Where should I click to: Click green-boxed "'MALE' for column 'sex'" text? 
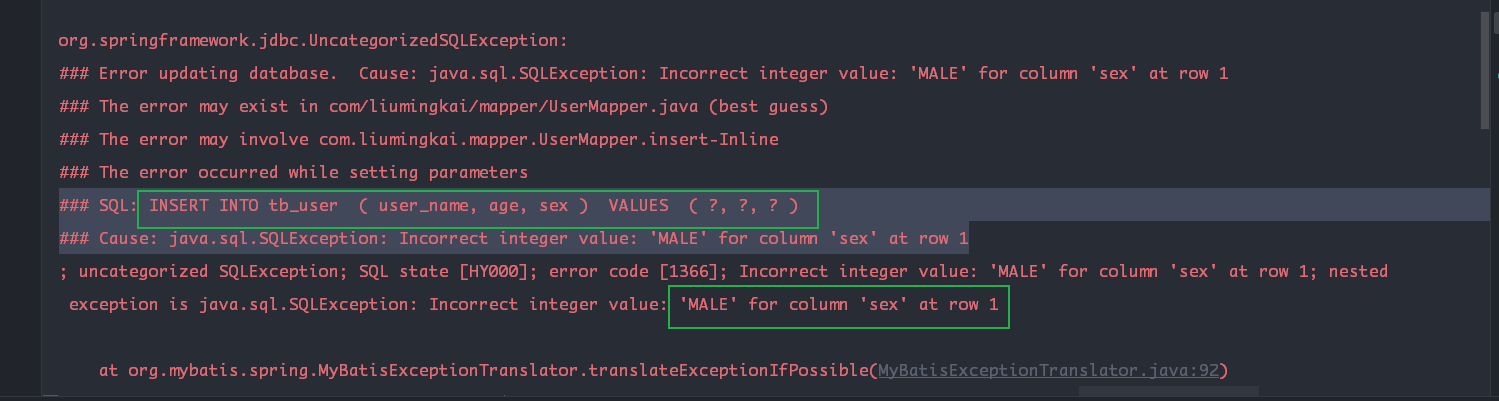[x=838, y=304]
